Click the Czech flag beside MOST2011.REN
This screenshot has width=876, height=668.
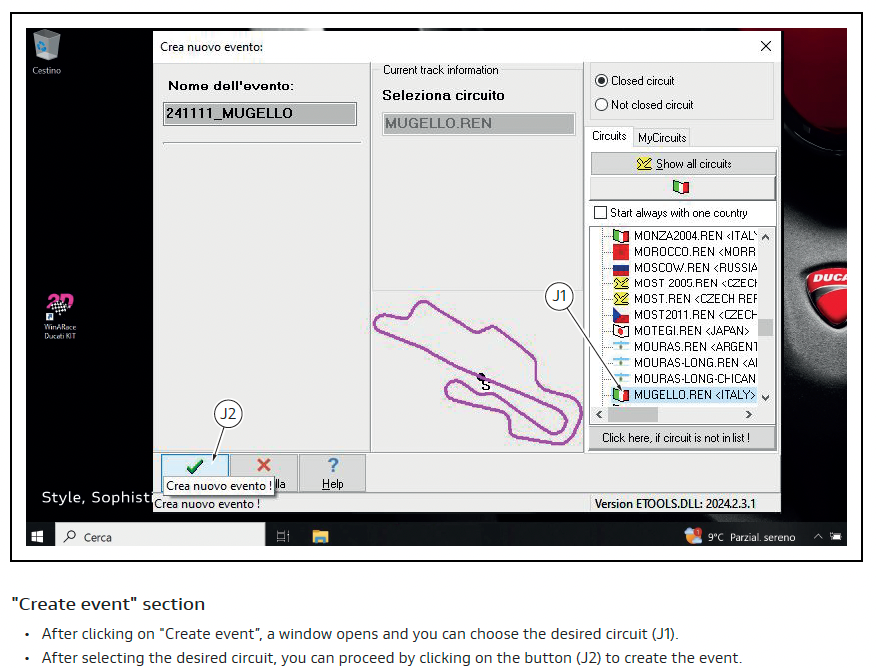(x=621, y=315)
